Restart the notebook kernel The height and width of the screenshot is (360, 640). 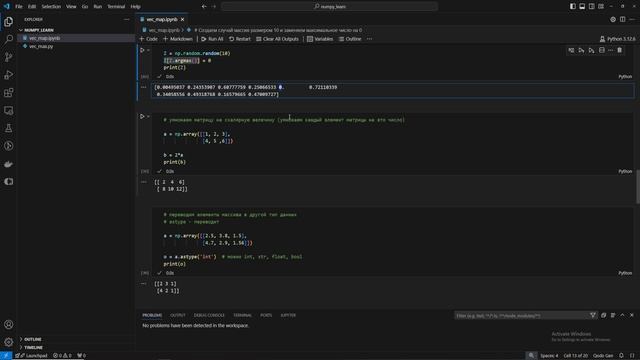[x=240, y=39]
